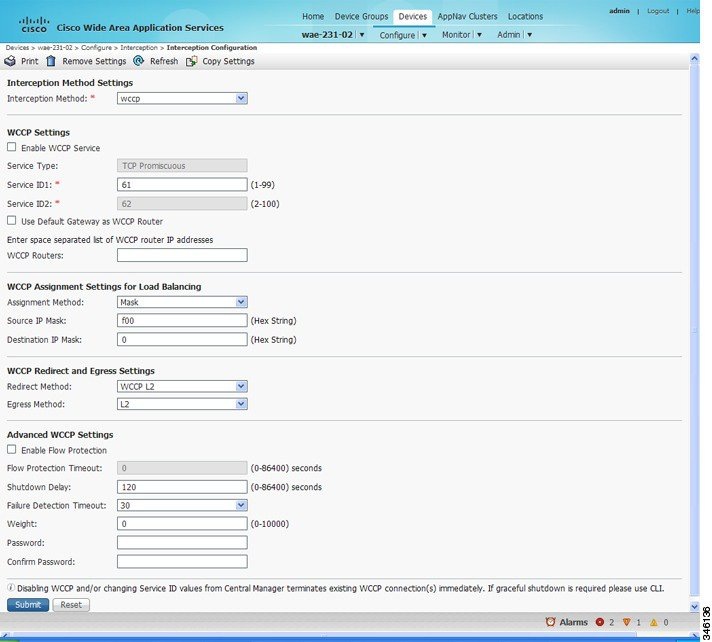Click the Shutdown Delay field

click(182, 487)
